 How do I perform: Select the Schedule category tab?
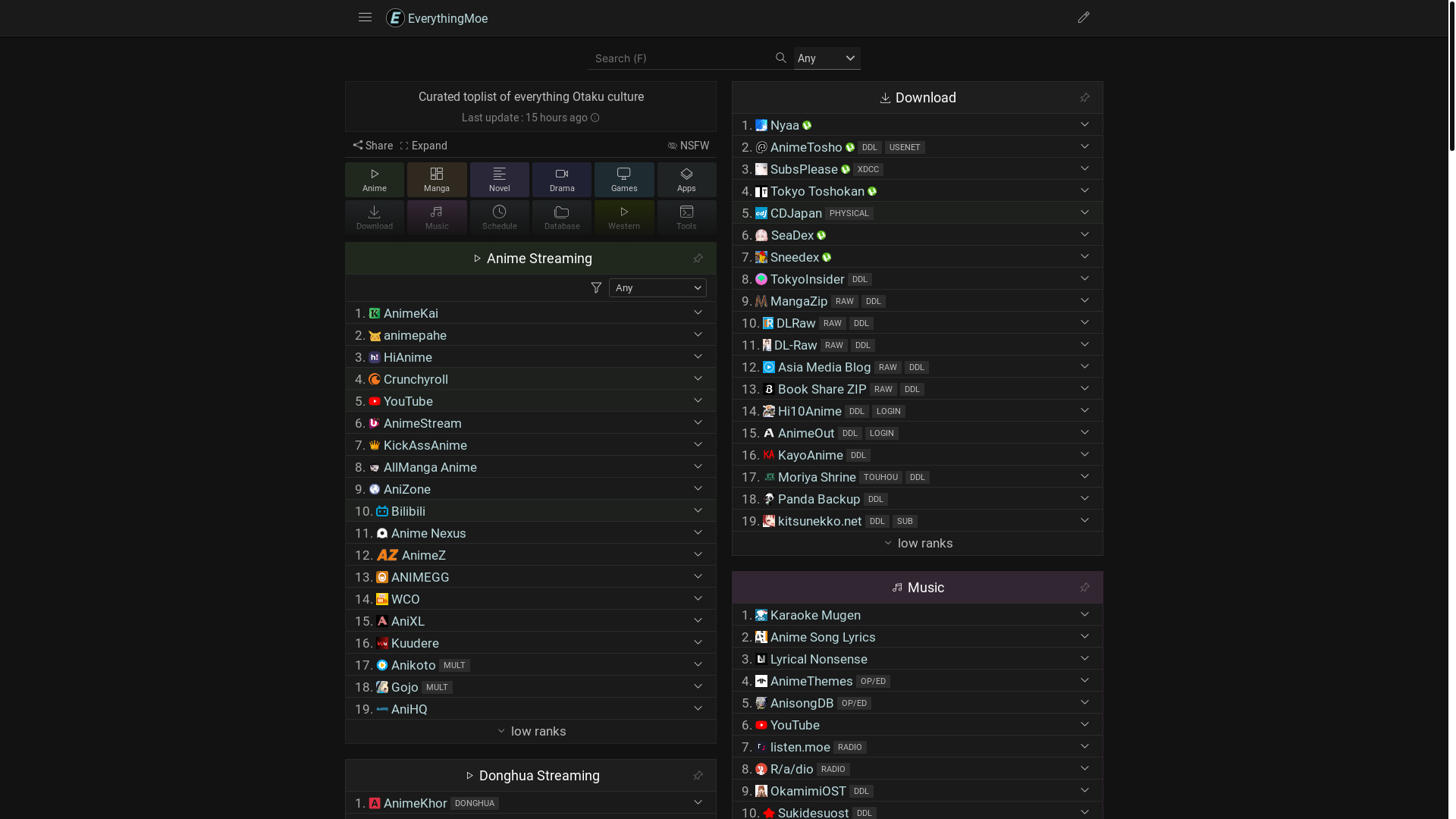[500, 218]
